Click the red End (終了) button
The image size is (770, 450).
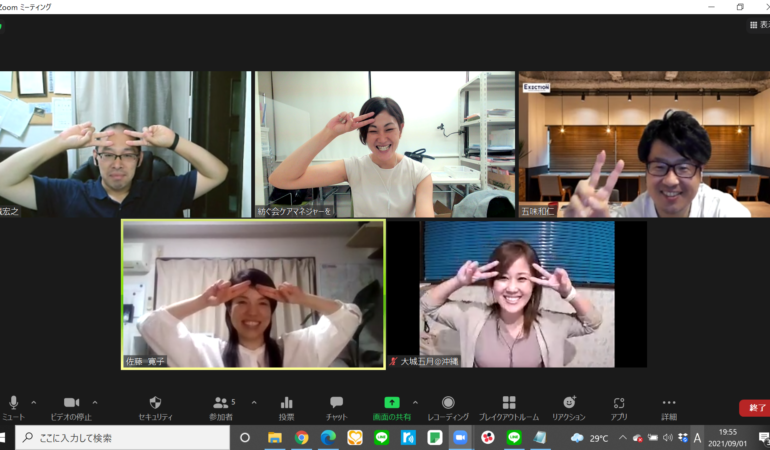(753, 408)
